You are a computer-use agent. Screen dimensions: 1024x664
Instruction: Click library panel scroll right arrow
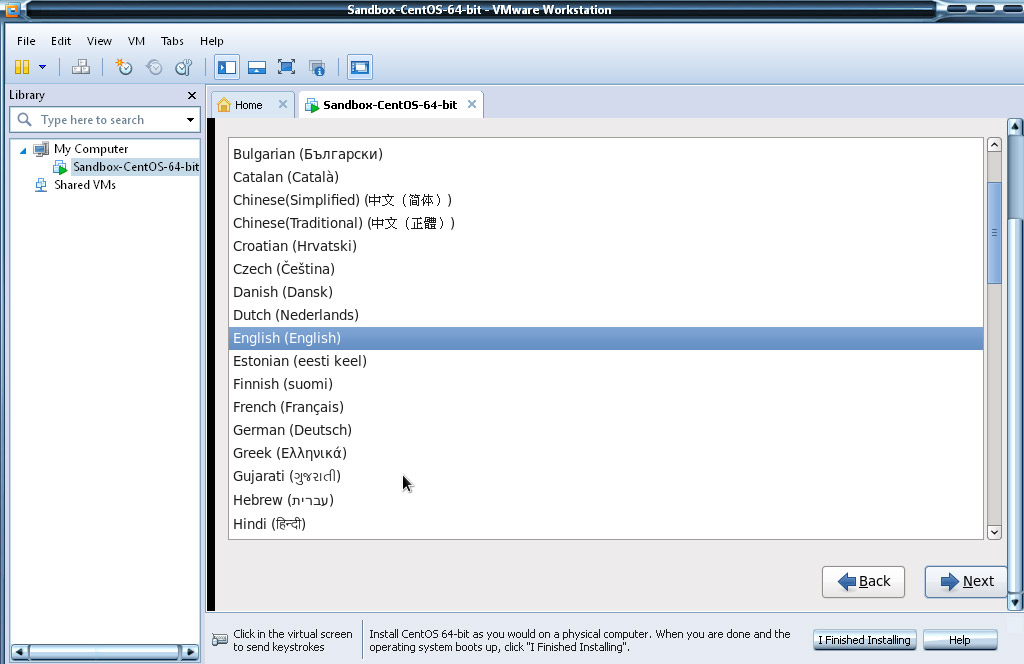[191, 652]
